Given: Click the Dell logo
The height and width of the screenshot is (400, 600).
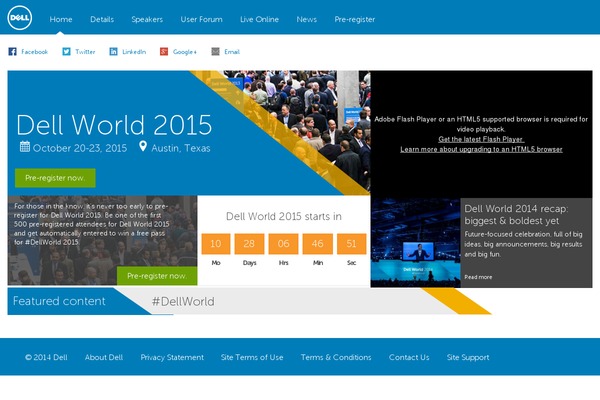Looking at the screenshot, I should (20, 18).
